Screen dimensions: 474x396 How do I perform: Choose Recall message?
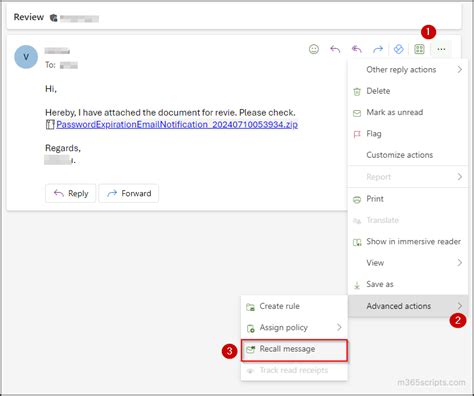[294, 350]
